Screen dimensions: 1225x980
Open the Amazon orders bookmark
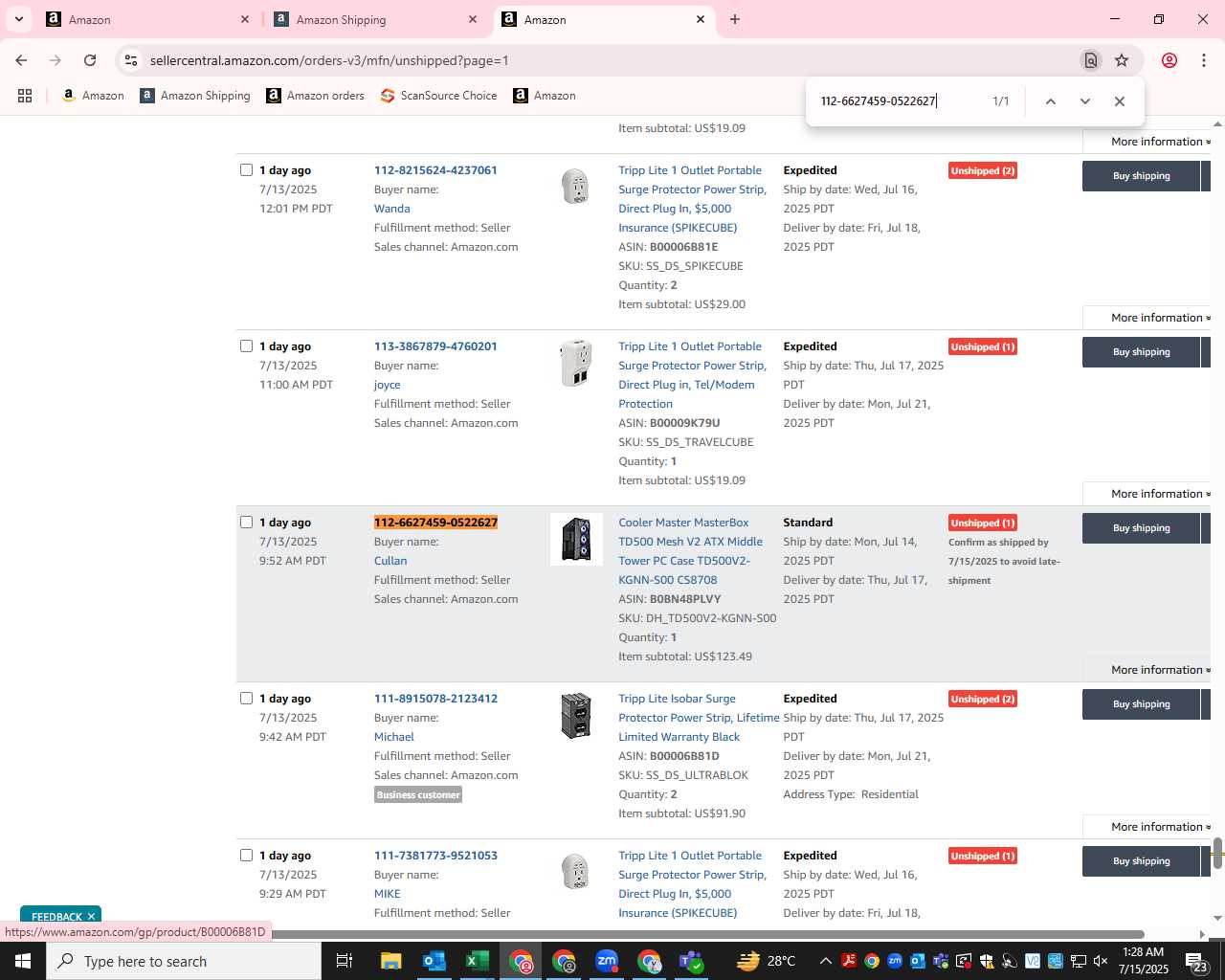(x=315, y=96)
